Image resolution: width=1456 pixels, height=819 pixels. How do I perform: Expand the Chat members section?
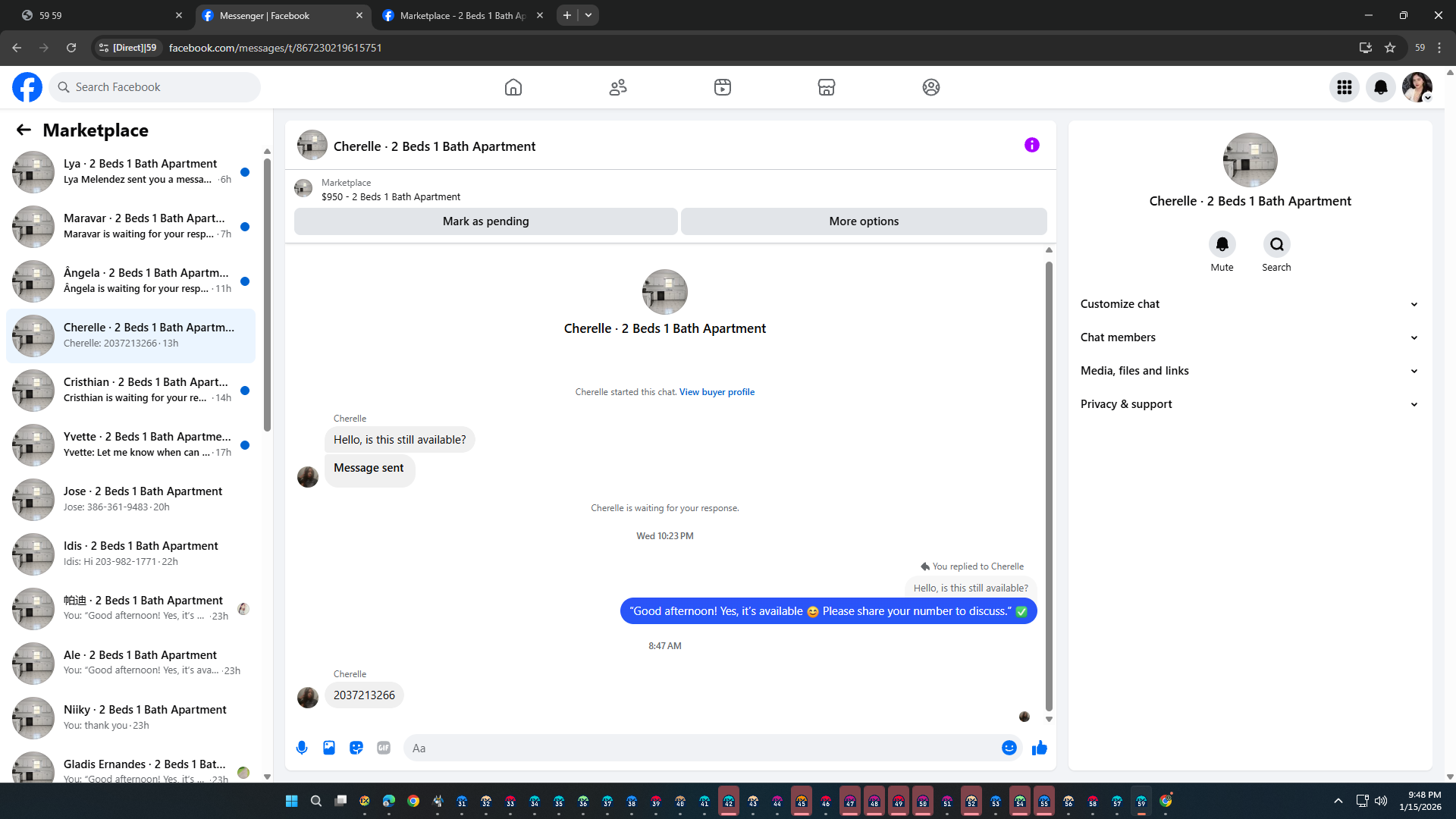pos(1249,337)
